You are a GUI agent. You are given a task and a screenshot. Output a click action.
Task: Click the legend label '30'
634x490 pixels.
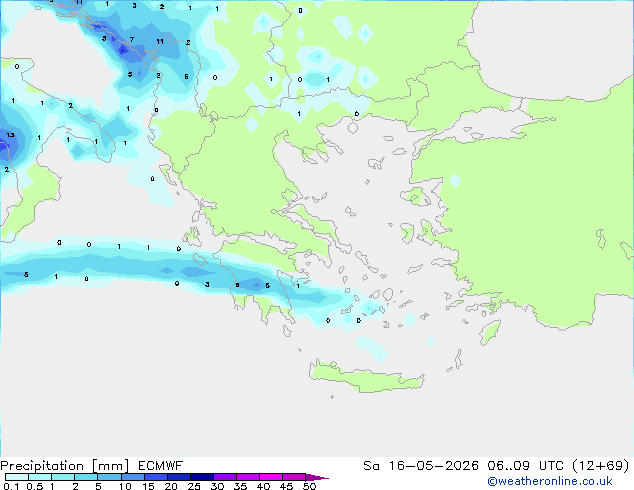click(x=217, y=486)
